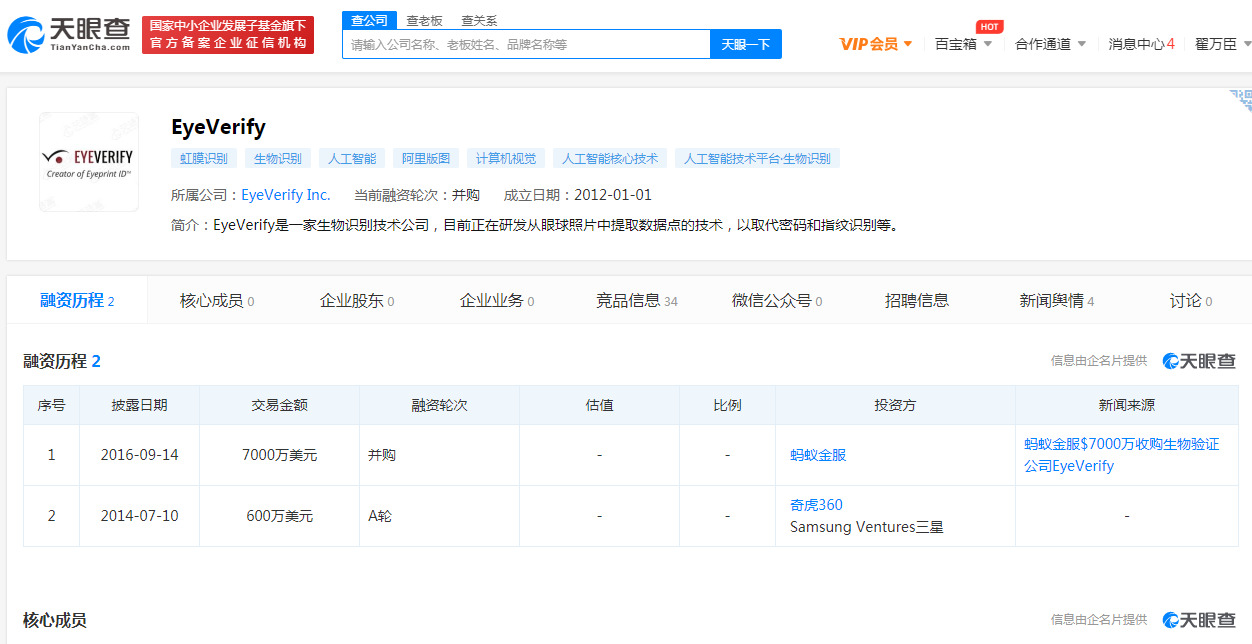Click the 生物识别 tag
The height and width of the screenshot is (644, 1252).
coord(277,158)
